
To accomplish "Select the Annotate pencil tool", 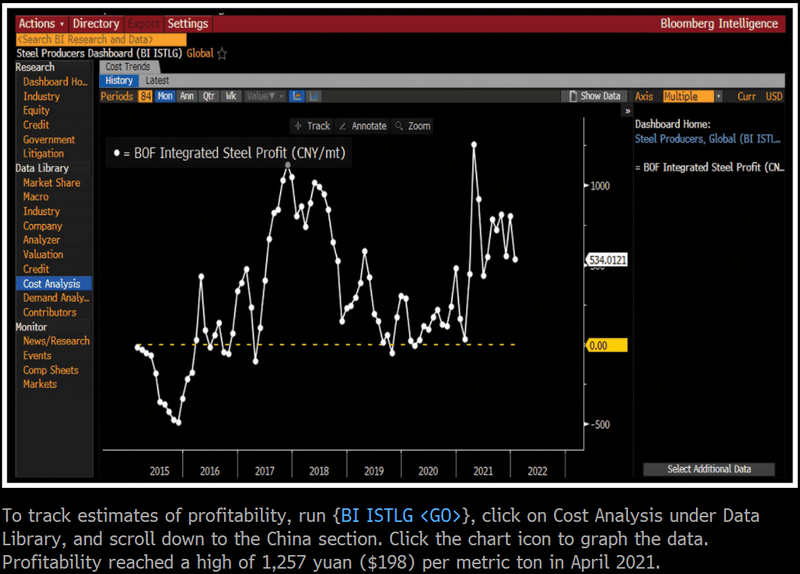I will (x=362, y=126).
